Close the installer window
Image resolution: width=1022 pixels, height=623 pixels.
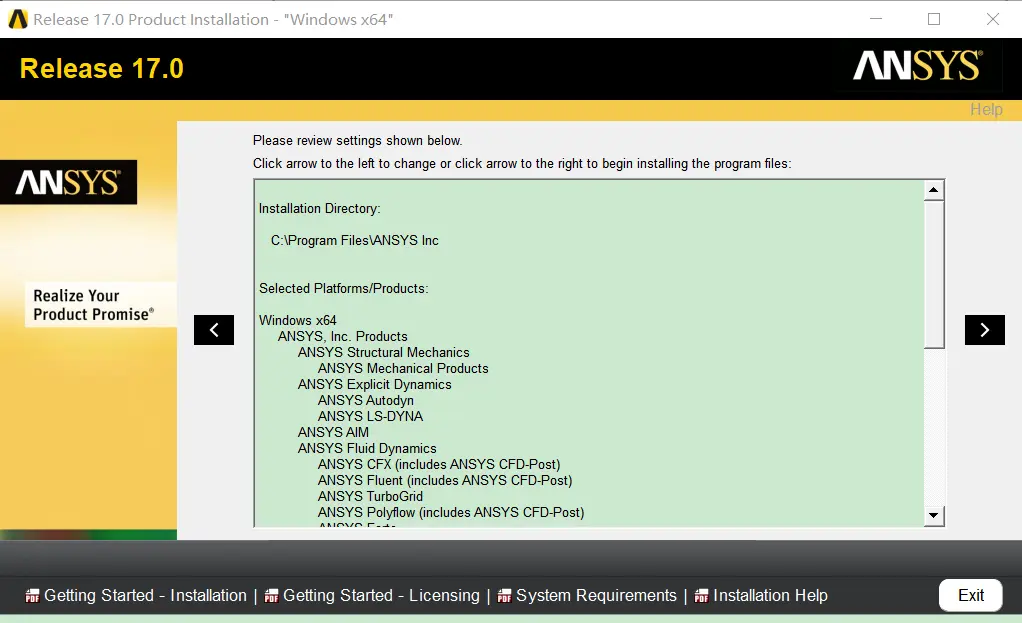[992, 19]
